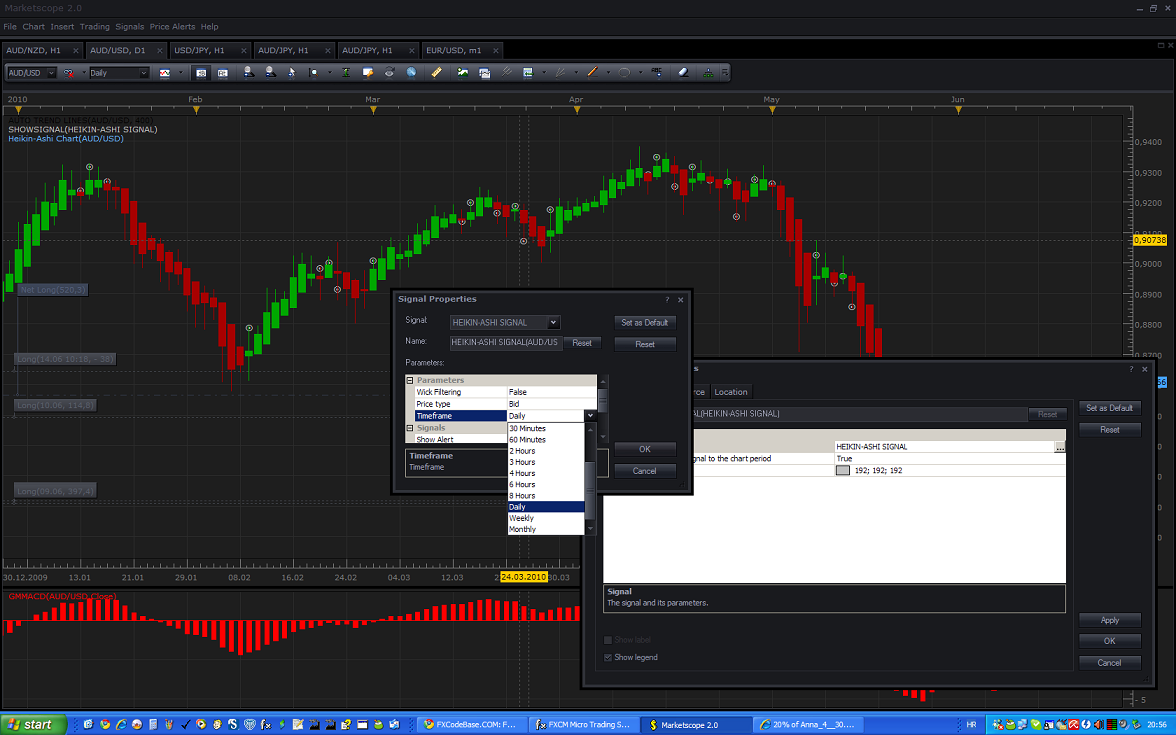Click Cancel in the rear dialog
This screenshot has width=1176, height=735.
click(x=1110, y=663)
